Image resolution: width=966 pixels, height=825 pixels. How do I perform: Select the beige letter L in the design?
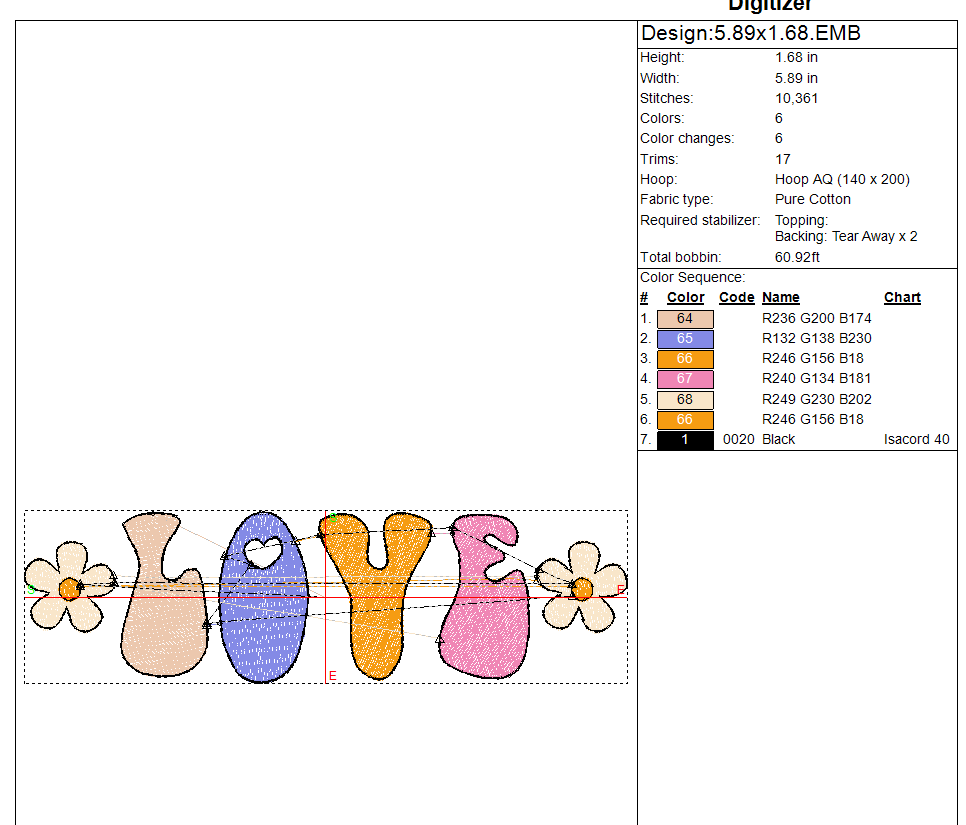coord(160,620)
